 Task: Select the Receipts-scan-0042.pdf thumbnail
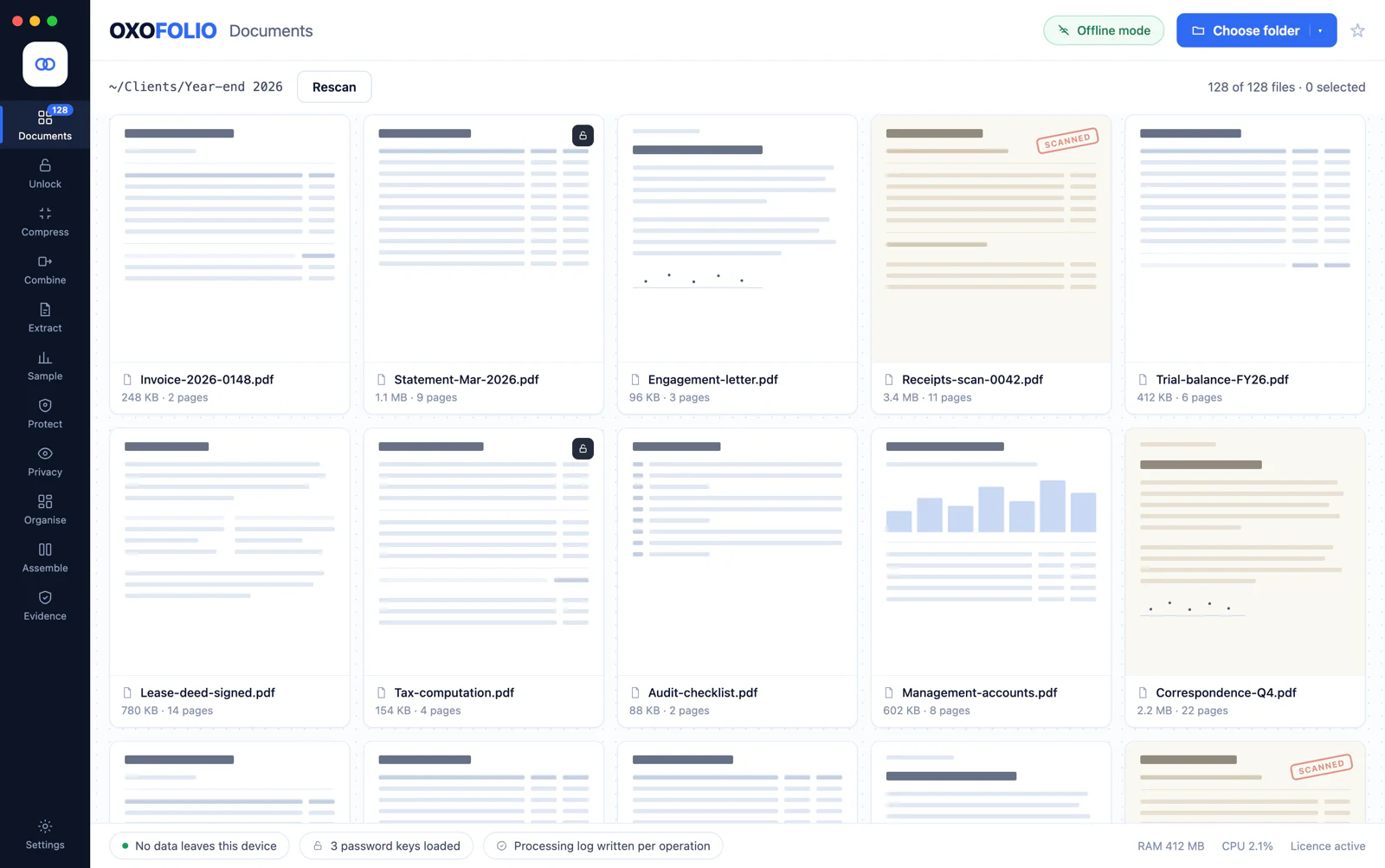(x=991, y=238)
